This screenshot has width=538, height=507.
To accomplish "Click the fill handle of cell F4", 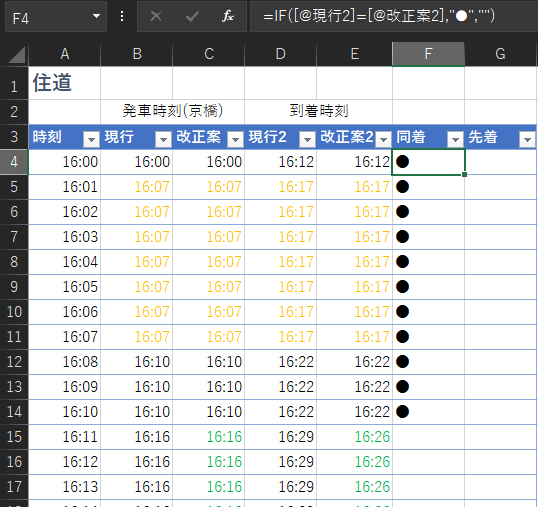I will [x=464, y=175].
